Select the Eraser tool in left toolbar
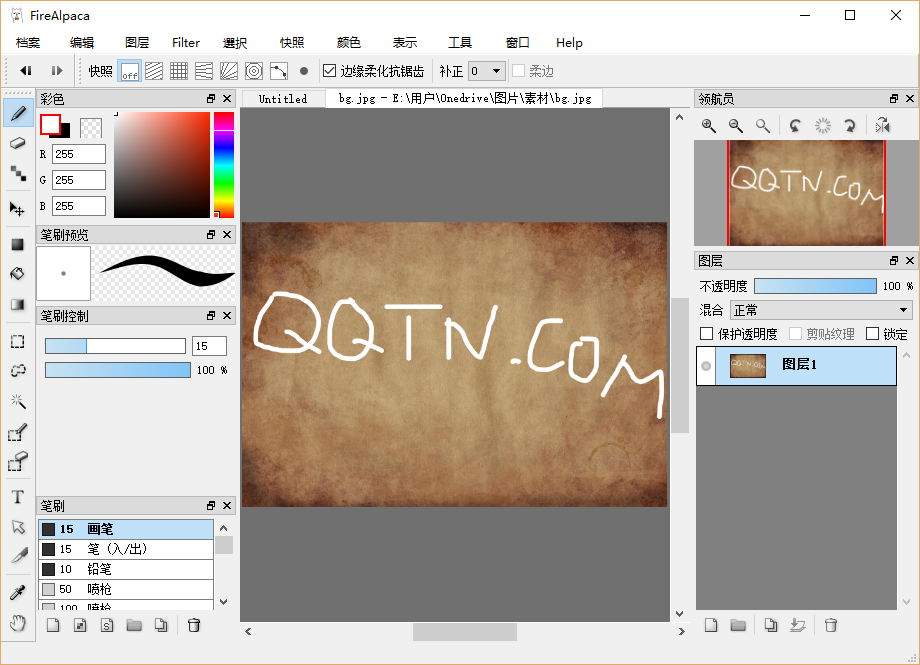 tap(17, 144)
